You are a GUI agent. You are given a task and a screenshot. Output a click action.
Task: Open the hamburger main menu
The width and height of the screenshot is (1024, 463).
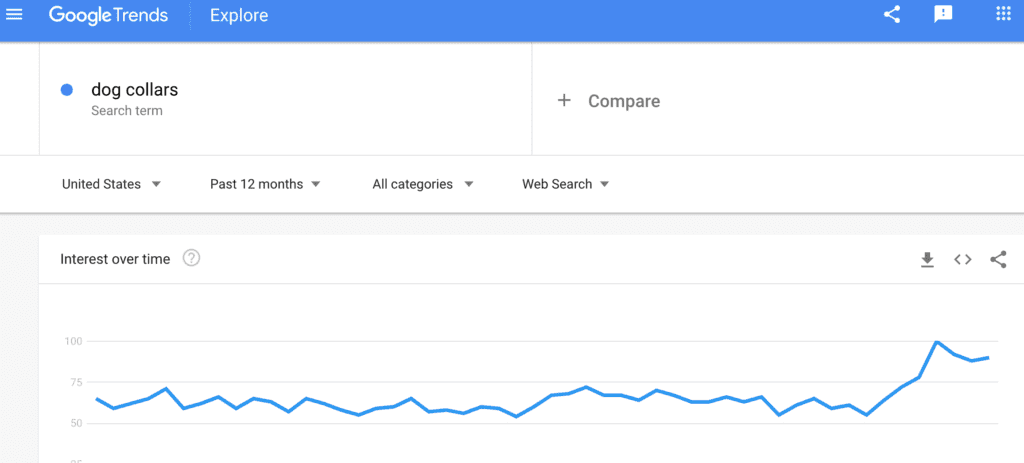coord(14,14)
